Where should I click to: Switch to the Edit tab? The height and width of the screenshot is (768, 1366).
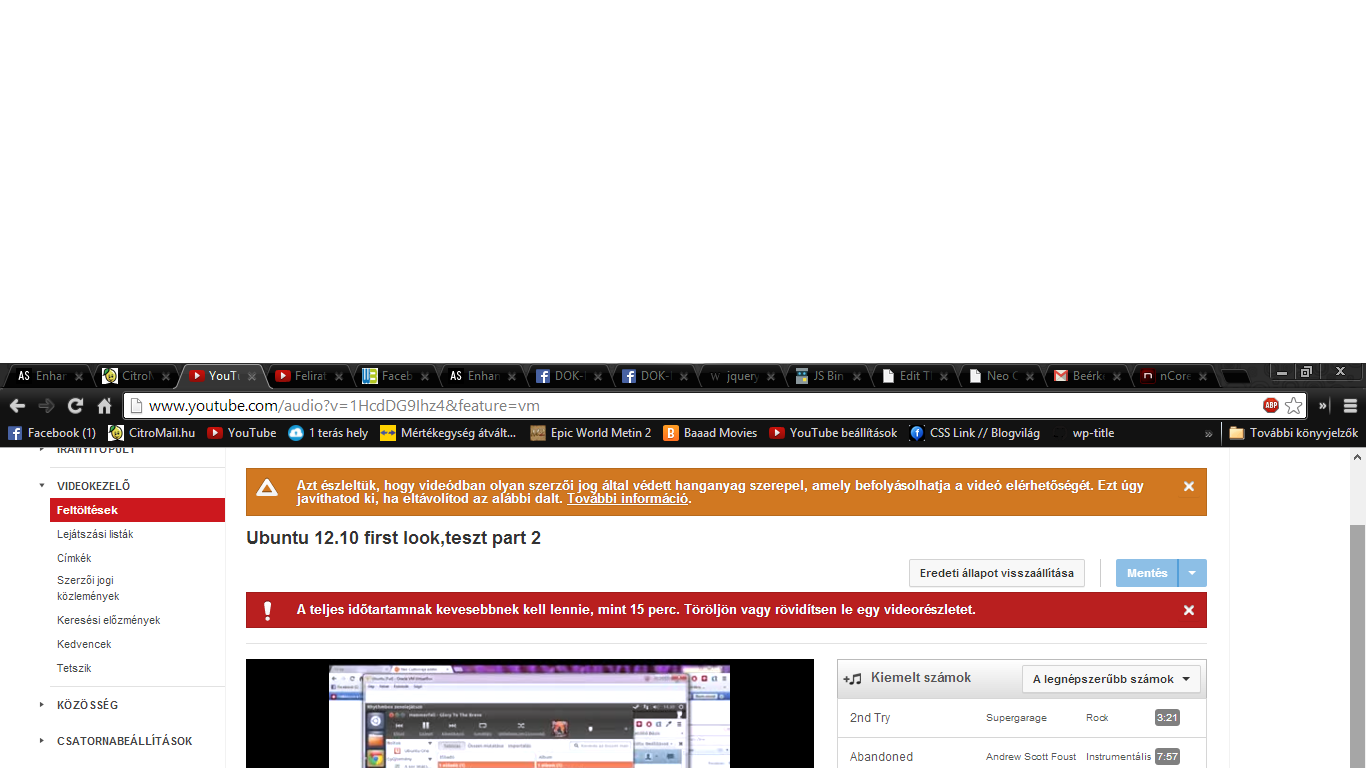915,376
